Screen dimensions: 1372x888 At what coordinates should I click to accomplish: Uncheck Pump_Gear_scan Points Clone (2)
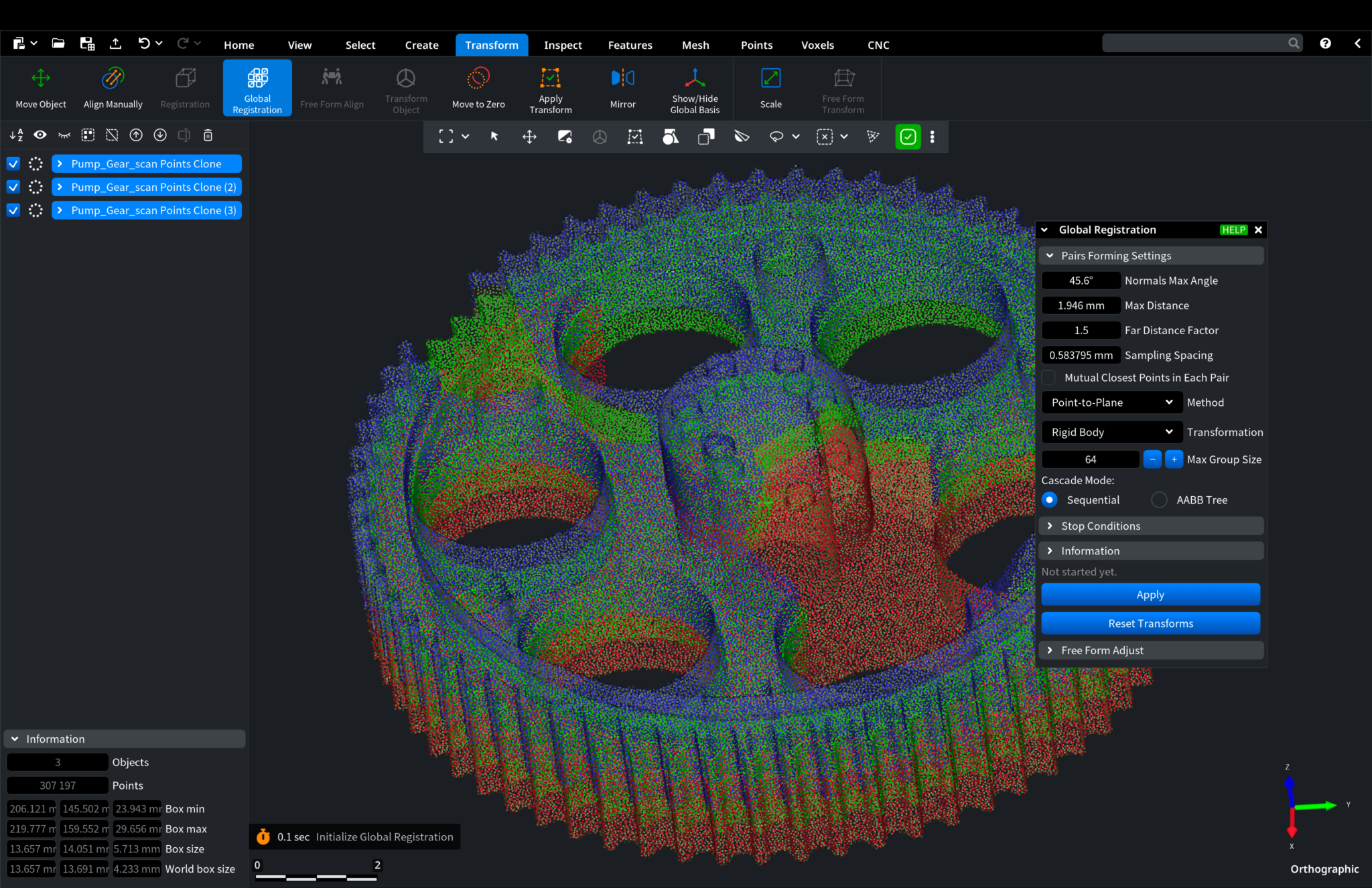coord(13,187)
